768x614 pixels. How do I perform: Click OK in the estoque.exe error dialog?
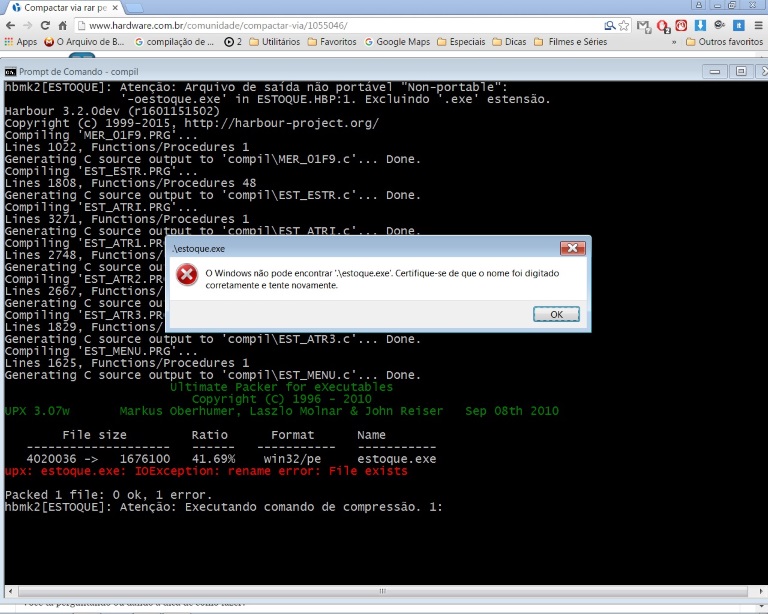556,314
